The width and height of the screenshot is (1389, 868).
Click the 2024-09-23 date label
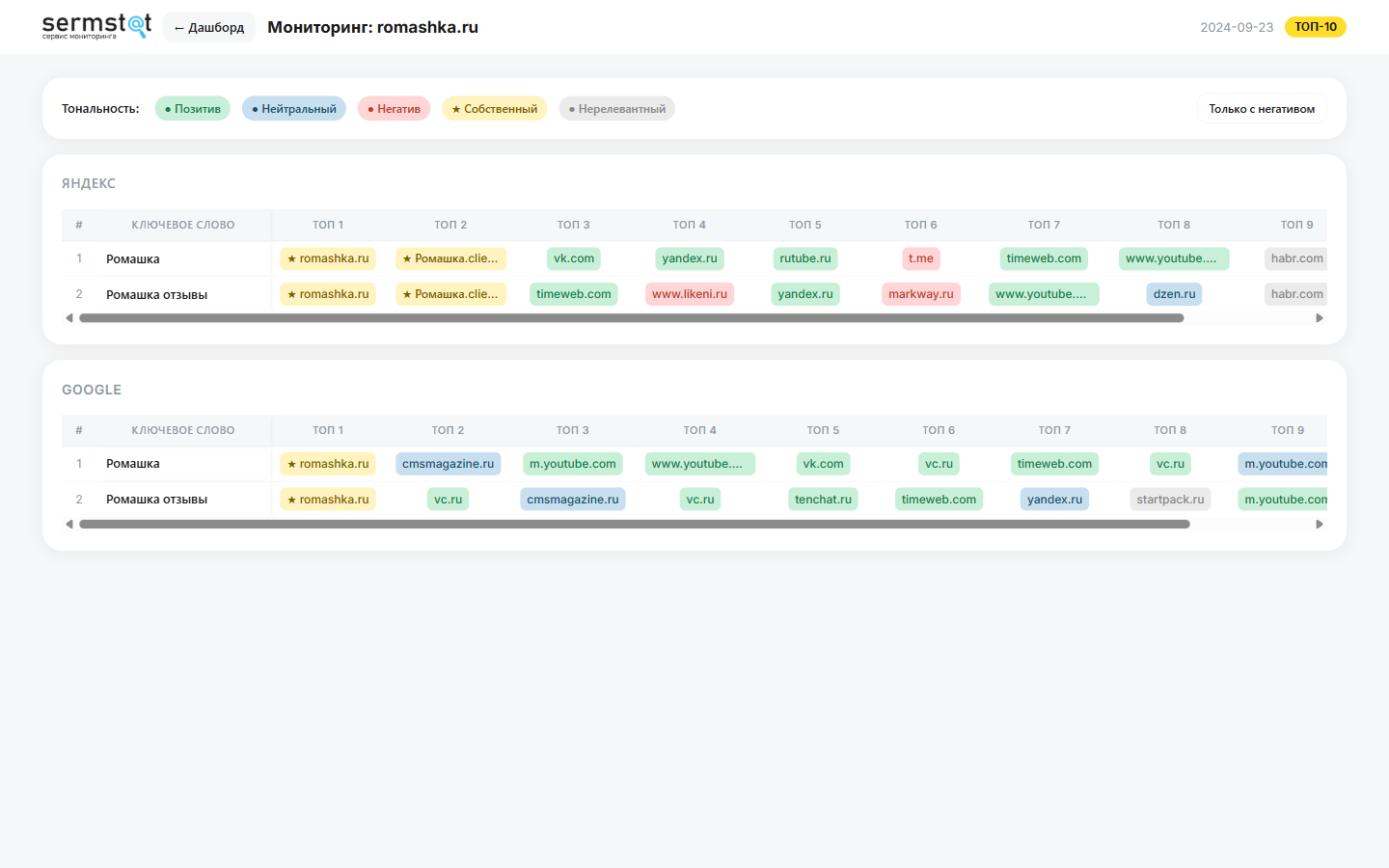(1237, 27)
